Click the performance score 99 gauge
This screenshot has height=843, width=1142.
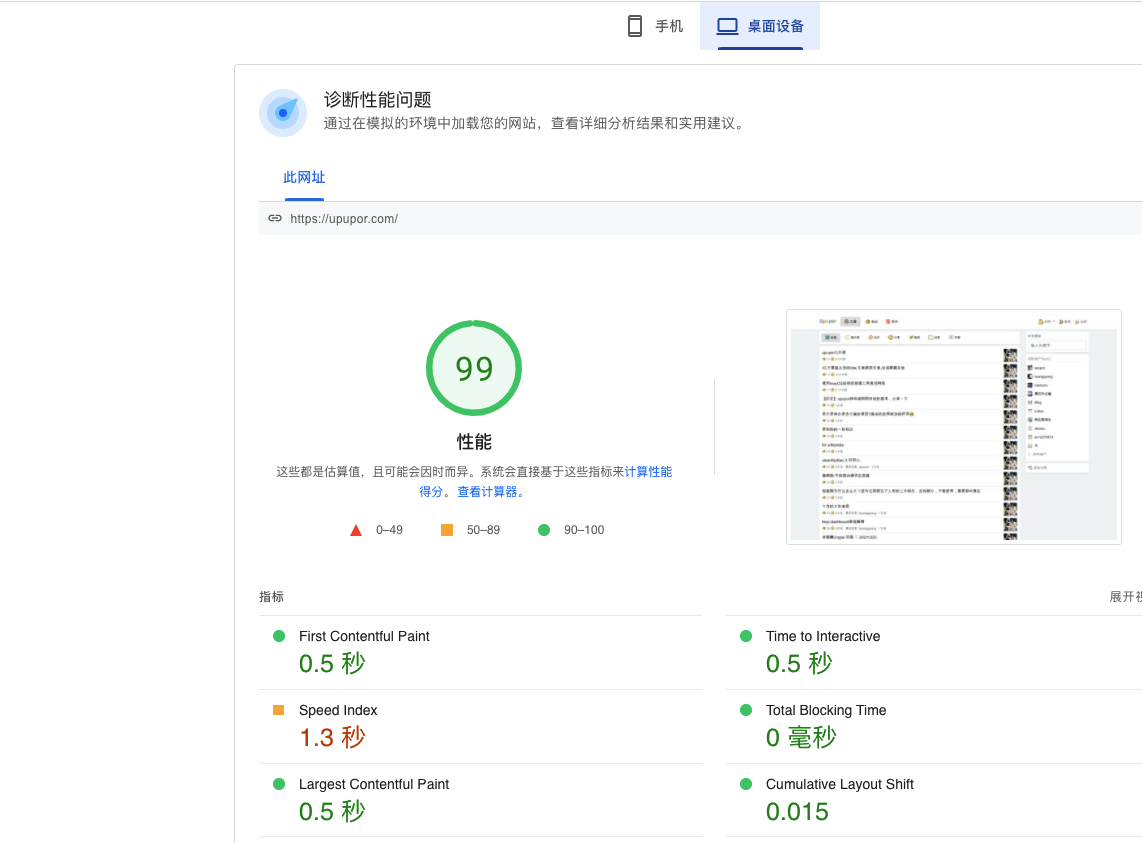(474, 368)
